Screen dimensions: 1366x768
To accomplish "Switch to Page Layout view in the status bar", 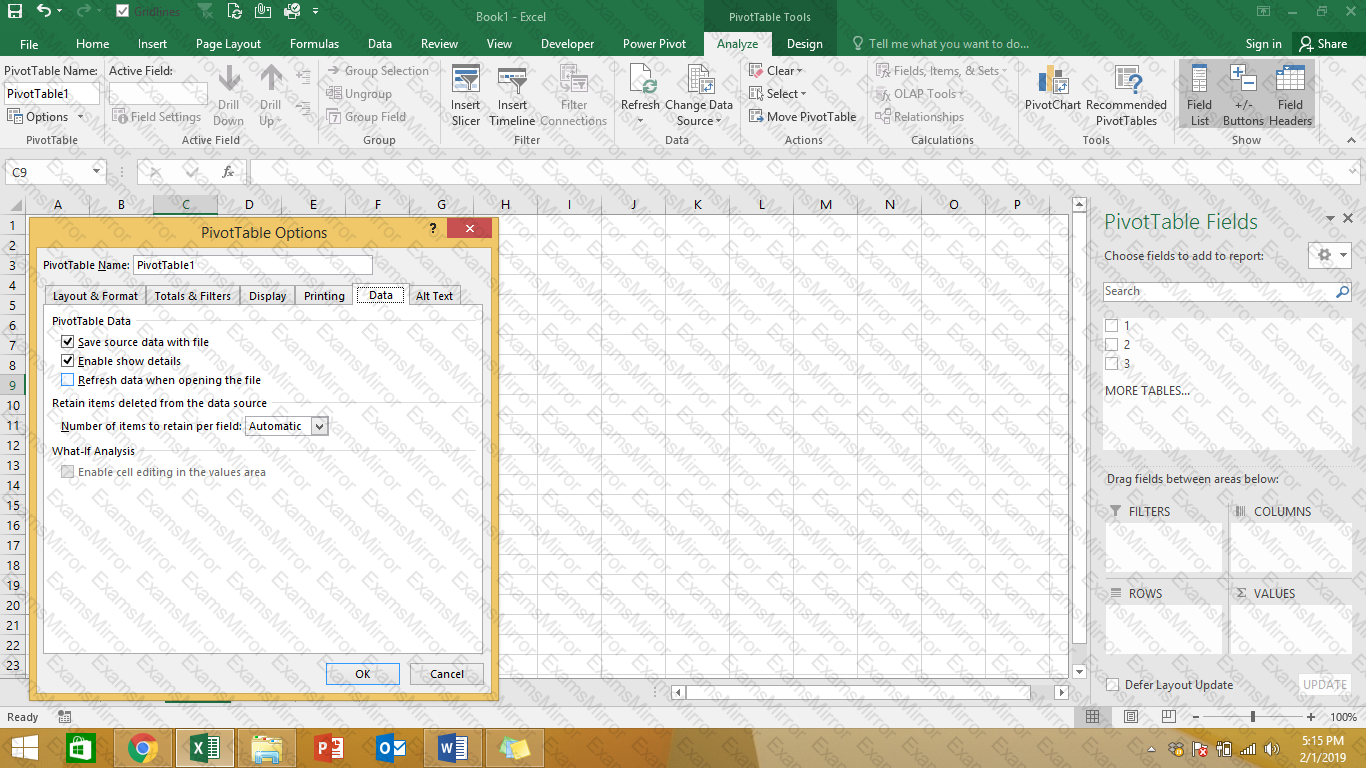I will click(1130, 717).
